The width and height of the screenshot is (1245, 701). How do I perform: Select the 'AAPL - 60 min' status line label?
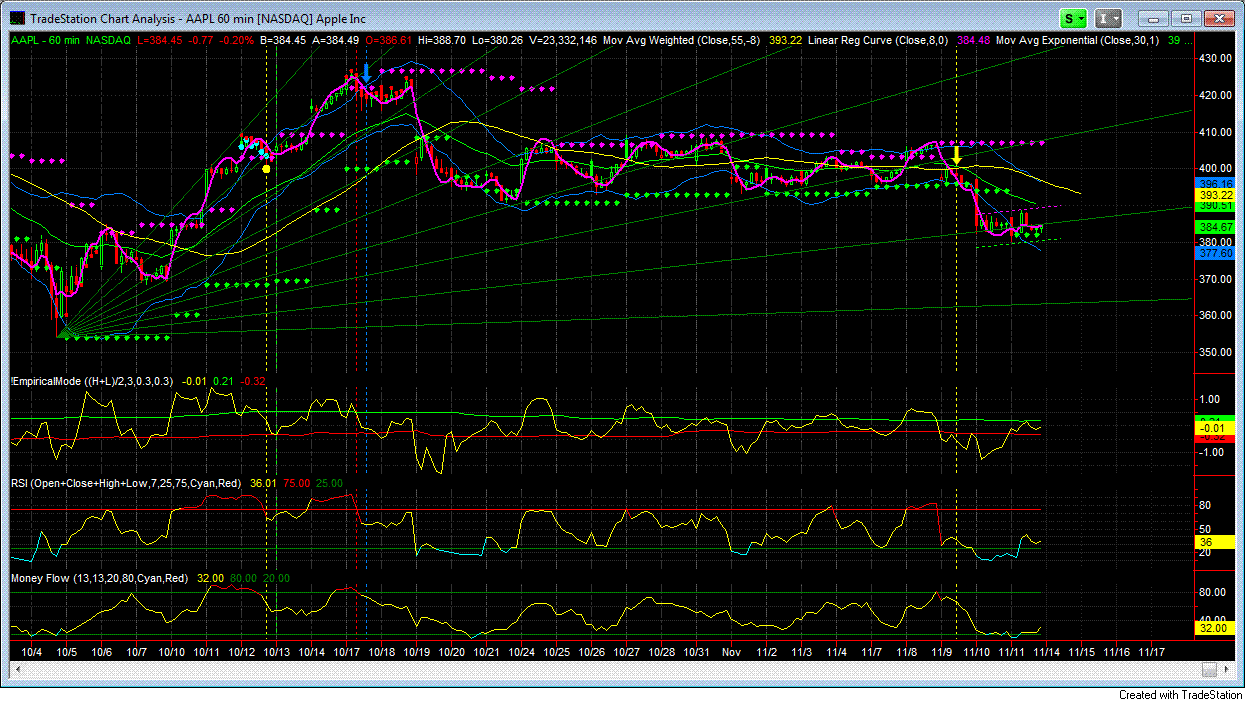pyautogui.click(x=44, y=41)
